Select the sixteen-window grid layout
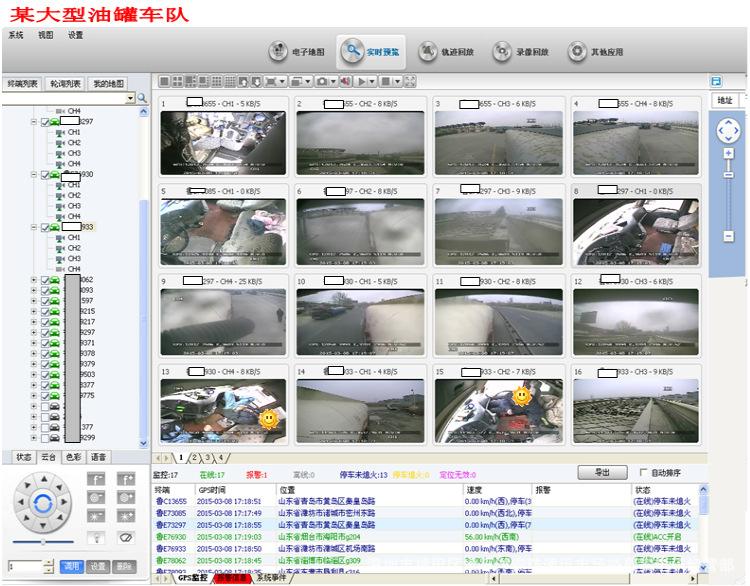Image resolution: width=750 pixels, height=586 pixels. tap(230, 81)
